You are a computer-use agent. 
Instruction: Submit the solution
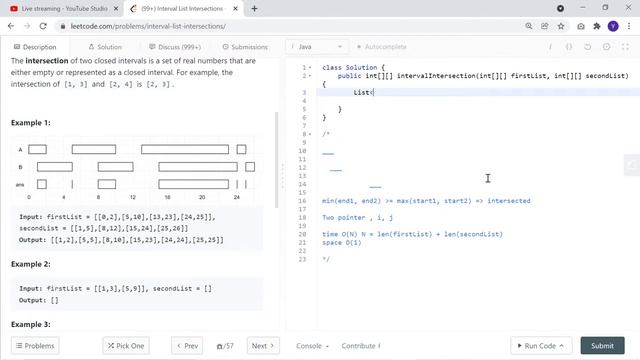click(602, 346)
